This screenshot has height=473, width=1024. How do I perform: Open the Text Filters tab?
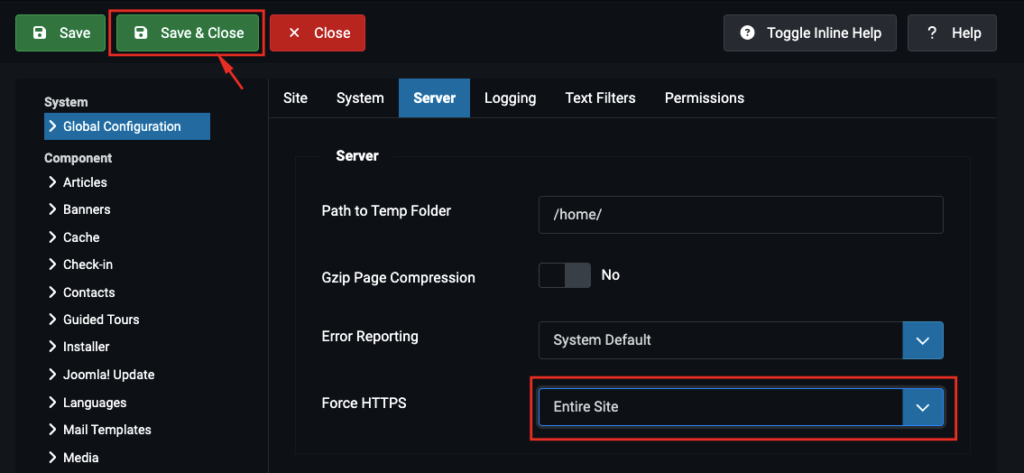coord(600,98)
